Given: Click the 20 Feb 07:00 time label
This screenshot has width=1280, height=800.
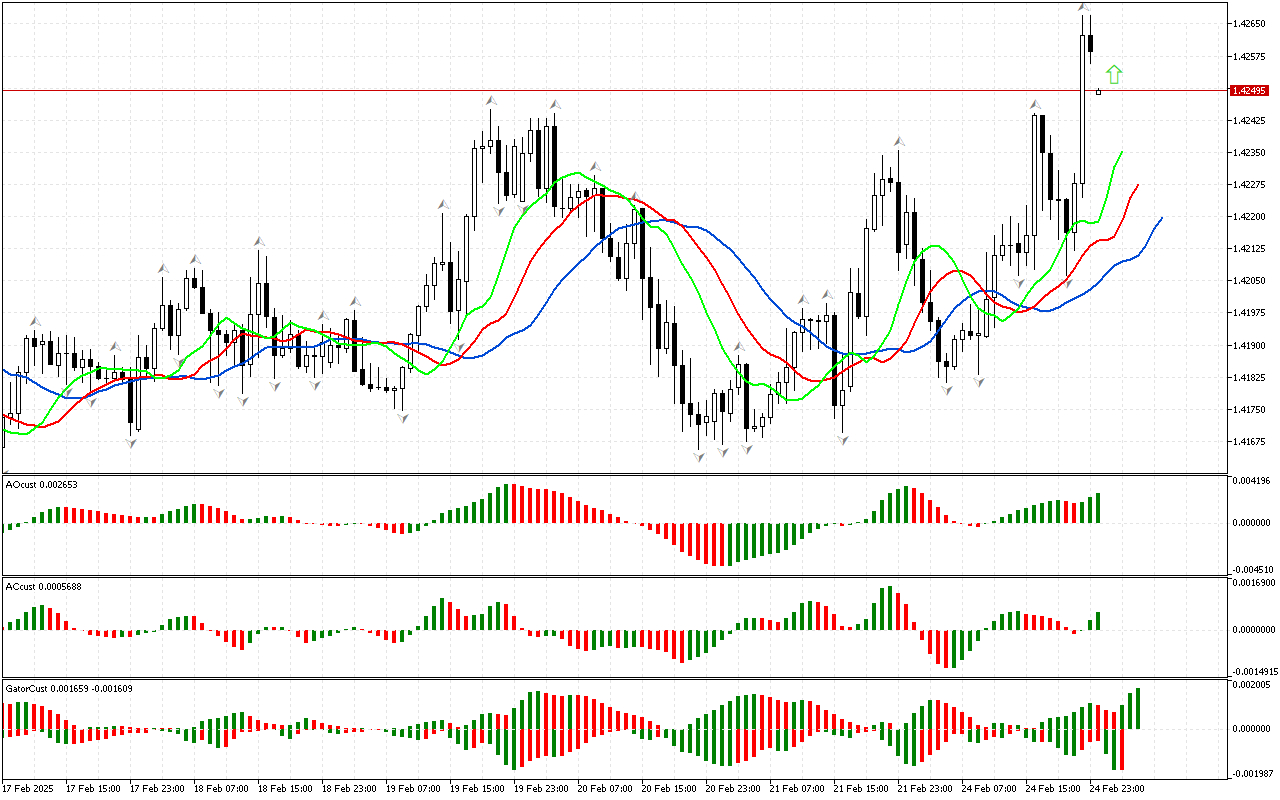Looking at the screenshot, I should tap(605, 789).
